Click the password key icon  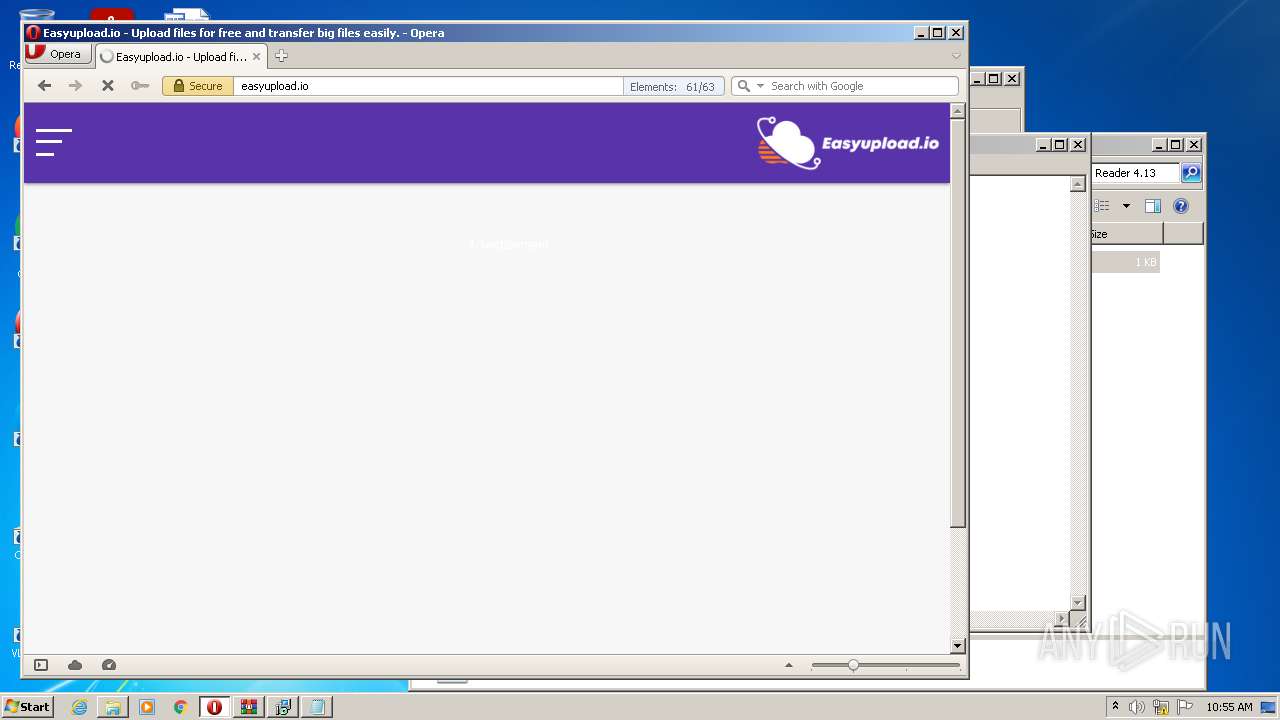click(x=140, y=86)
